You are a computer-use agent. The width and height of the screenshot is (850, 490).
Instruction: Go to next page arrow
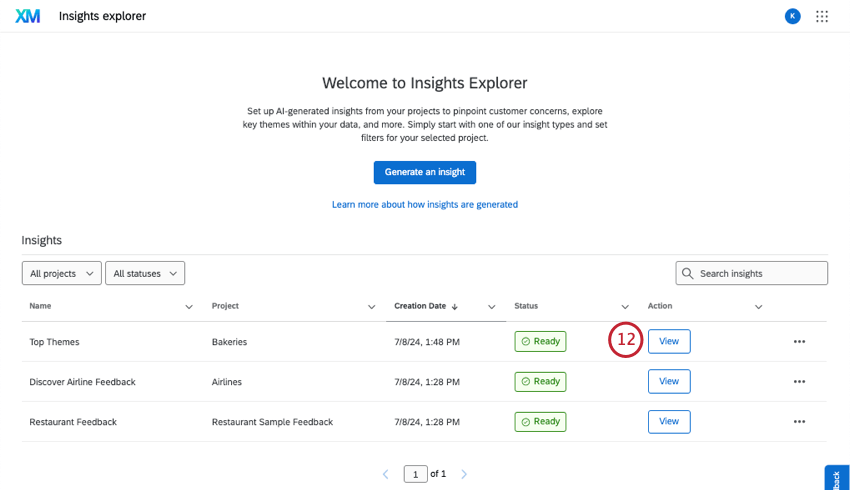point(464,474)
